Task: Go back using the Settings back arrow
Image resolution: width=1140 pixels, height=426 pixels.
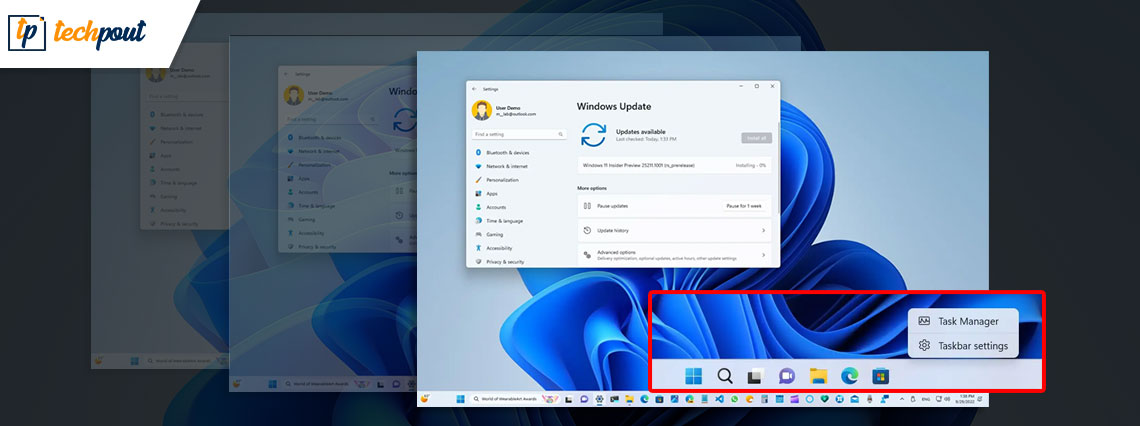Action: 475,89
